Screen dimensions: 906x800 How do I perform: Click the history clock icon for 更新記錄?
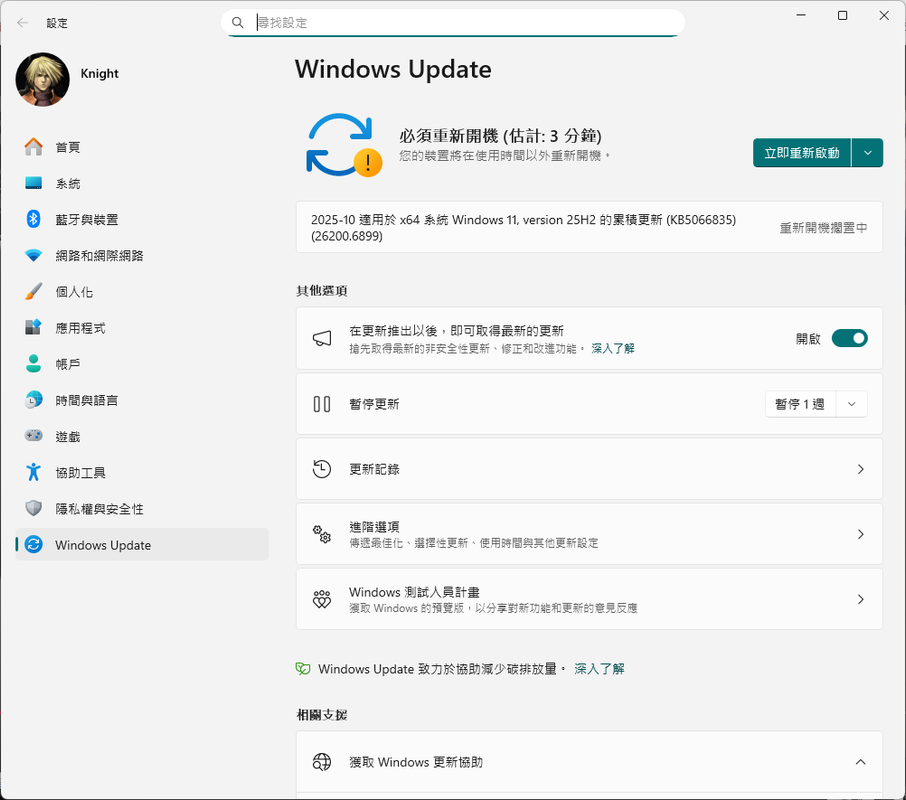(x=322, y=468)
